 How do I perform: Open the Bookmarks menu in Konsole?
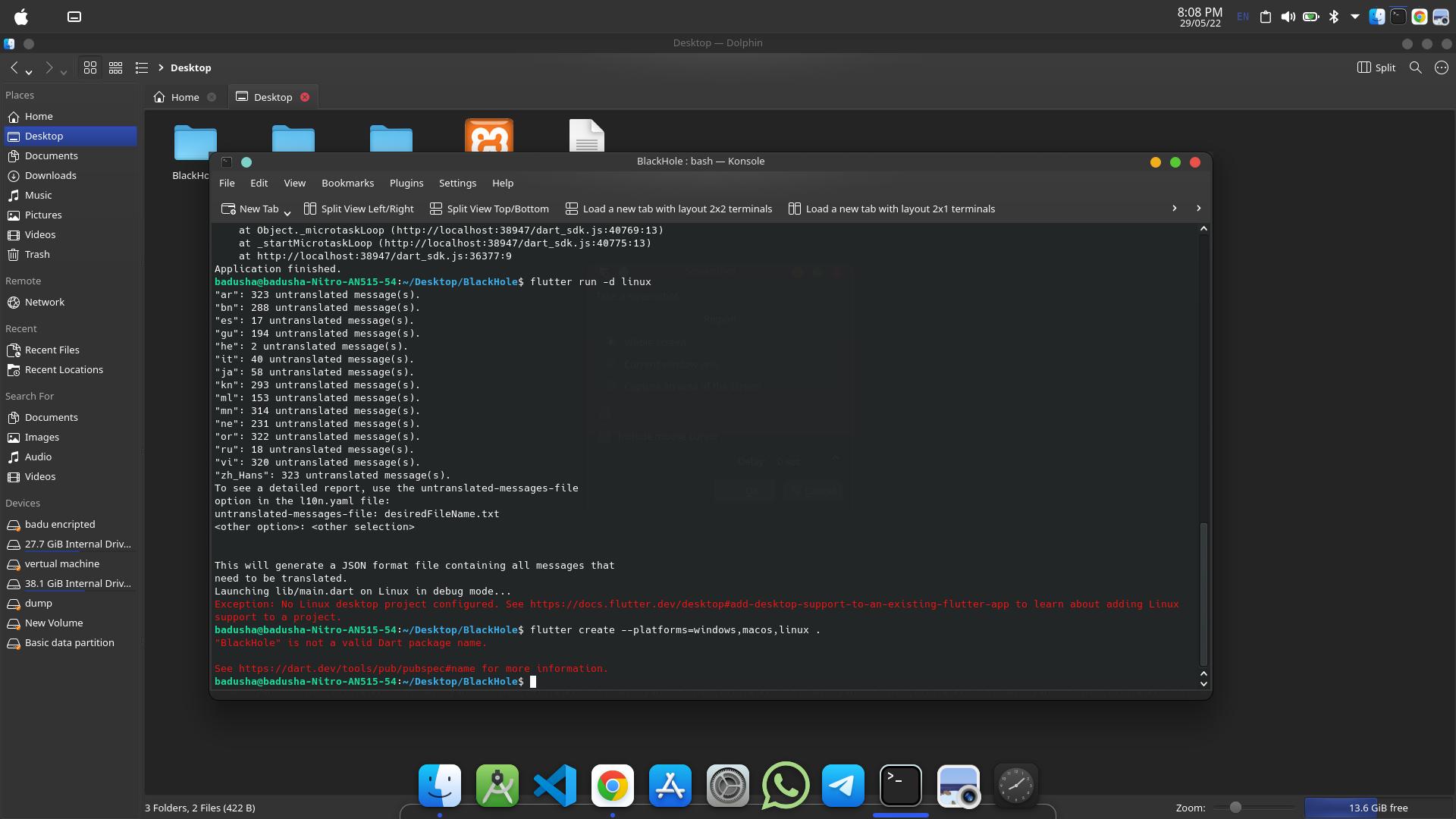coord(347,183)
